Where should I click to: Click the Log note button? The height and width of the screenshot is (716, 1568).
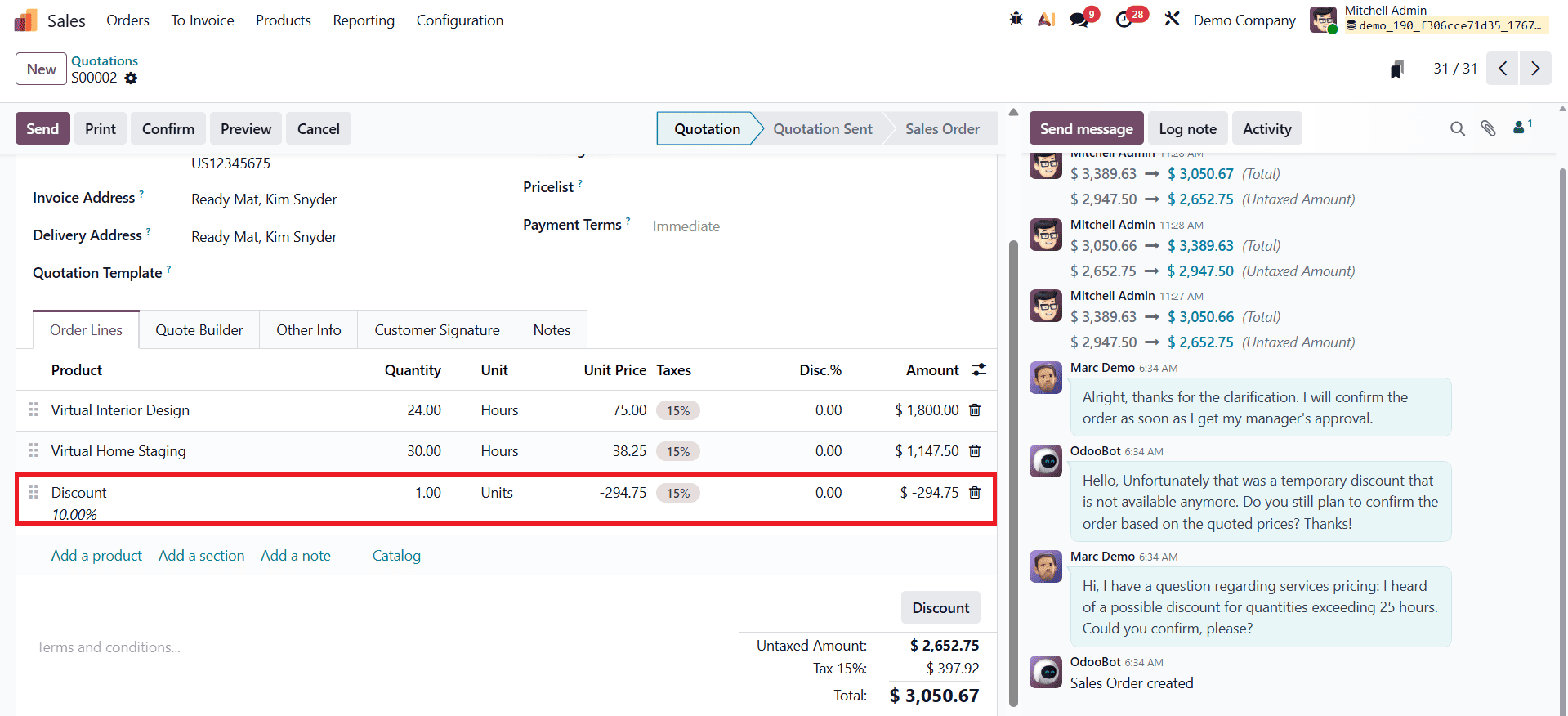click(x=1188, y=129)
